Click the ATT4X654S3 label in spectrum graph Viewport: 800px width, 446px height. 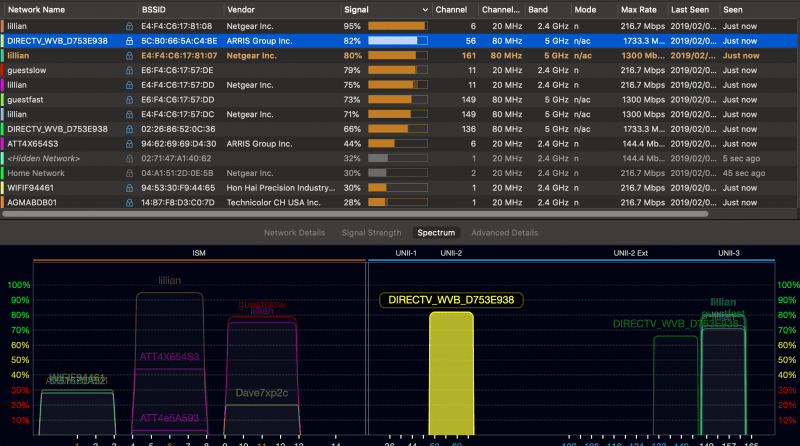coord(169,357)
